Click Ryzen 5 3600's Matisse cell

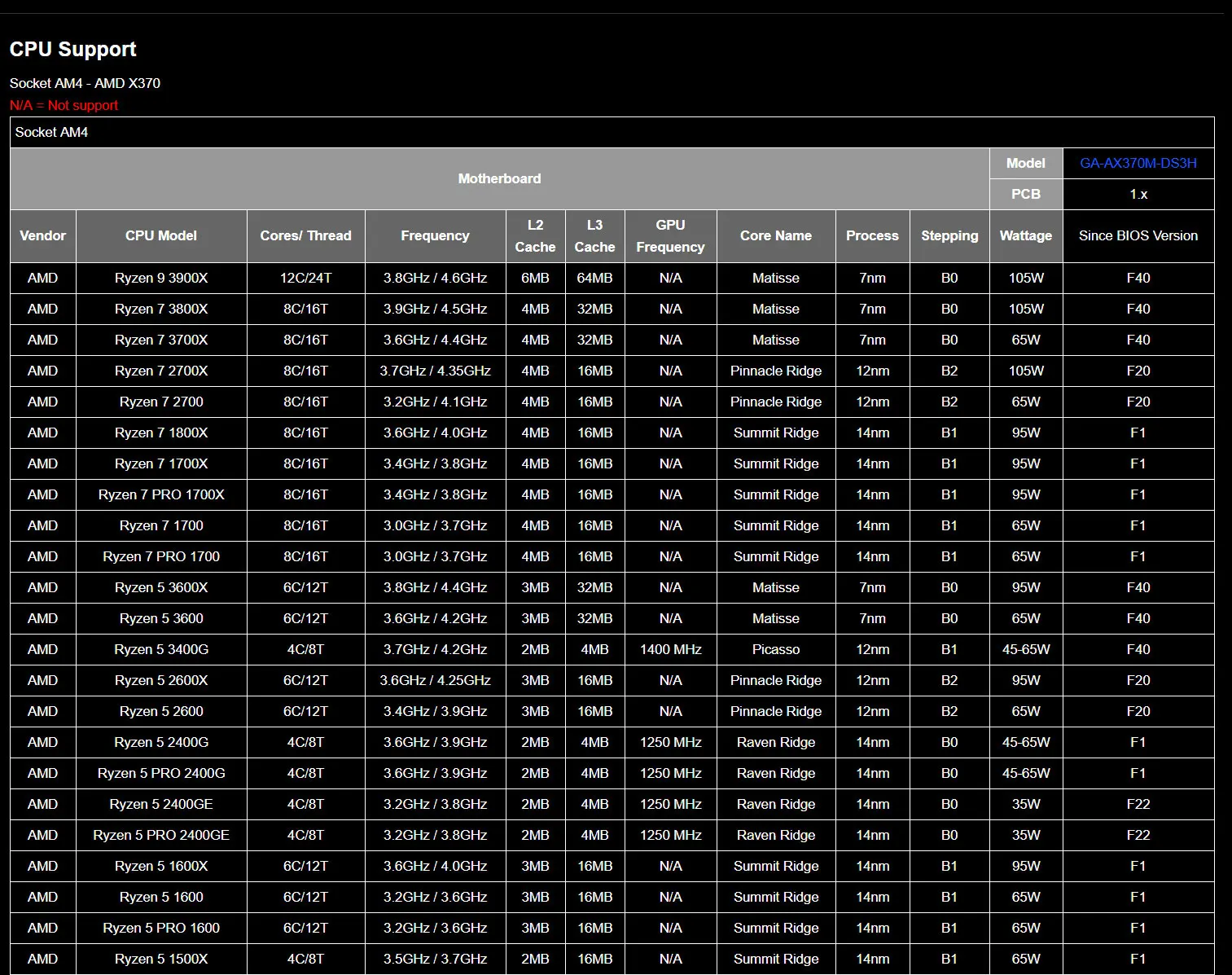pos(776,618)
